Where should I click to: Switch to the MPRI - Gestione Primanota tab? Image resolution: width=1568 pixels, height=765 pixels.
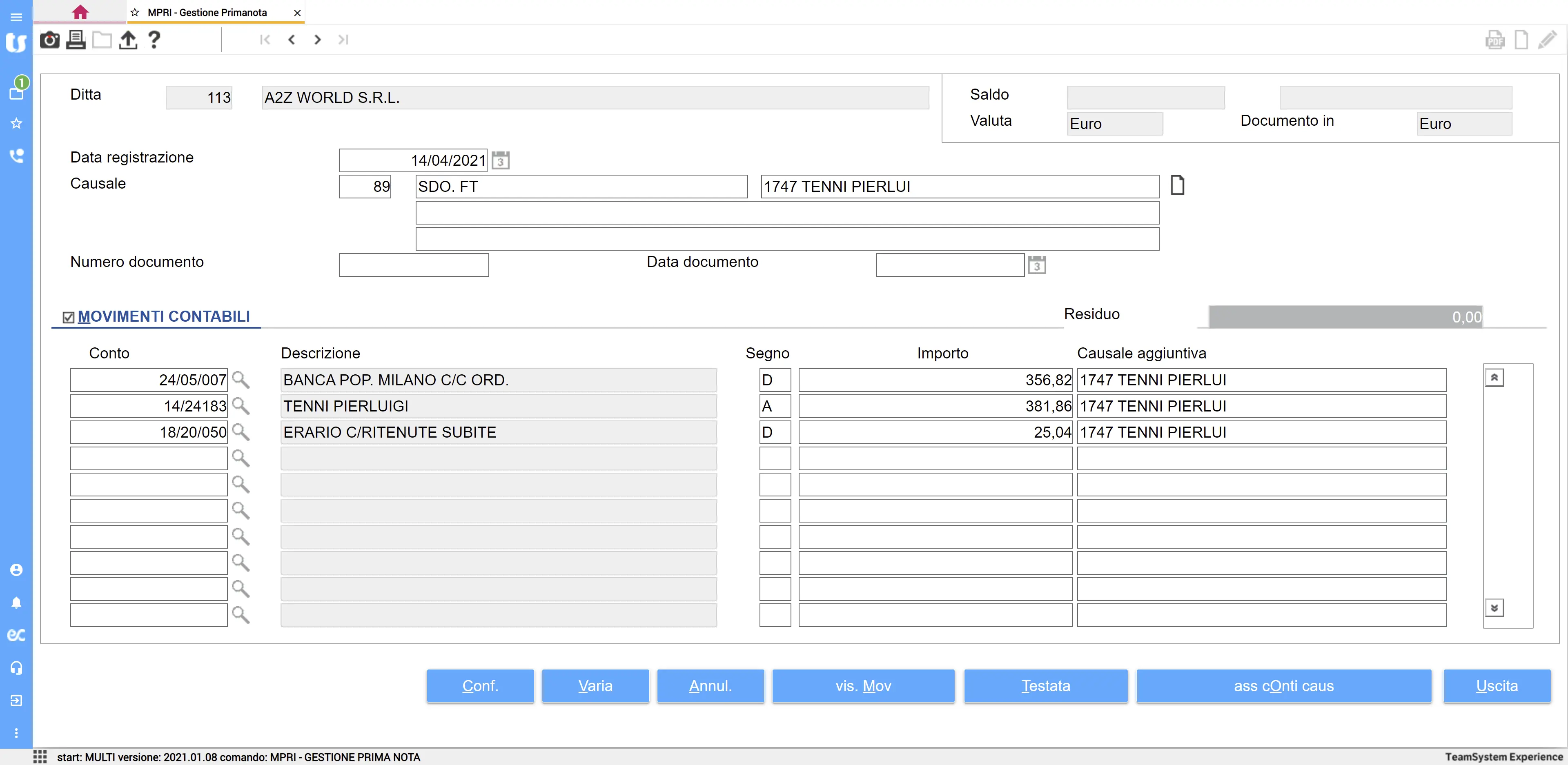point(207,12)
